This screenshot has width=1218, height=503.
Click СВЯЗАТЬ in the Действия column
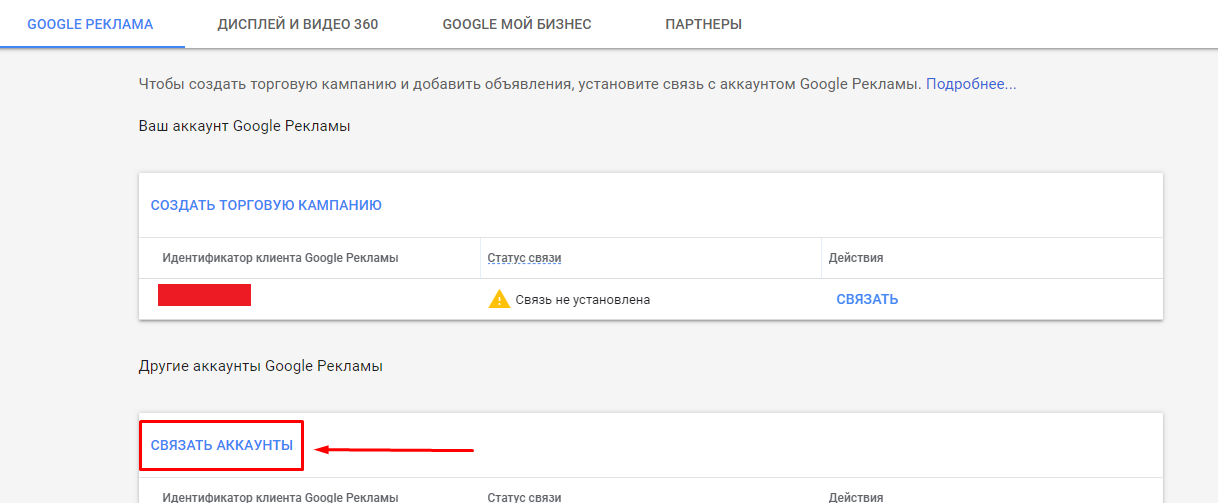[867, 299]
